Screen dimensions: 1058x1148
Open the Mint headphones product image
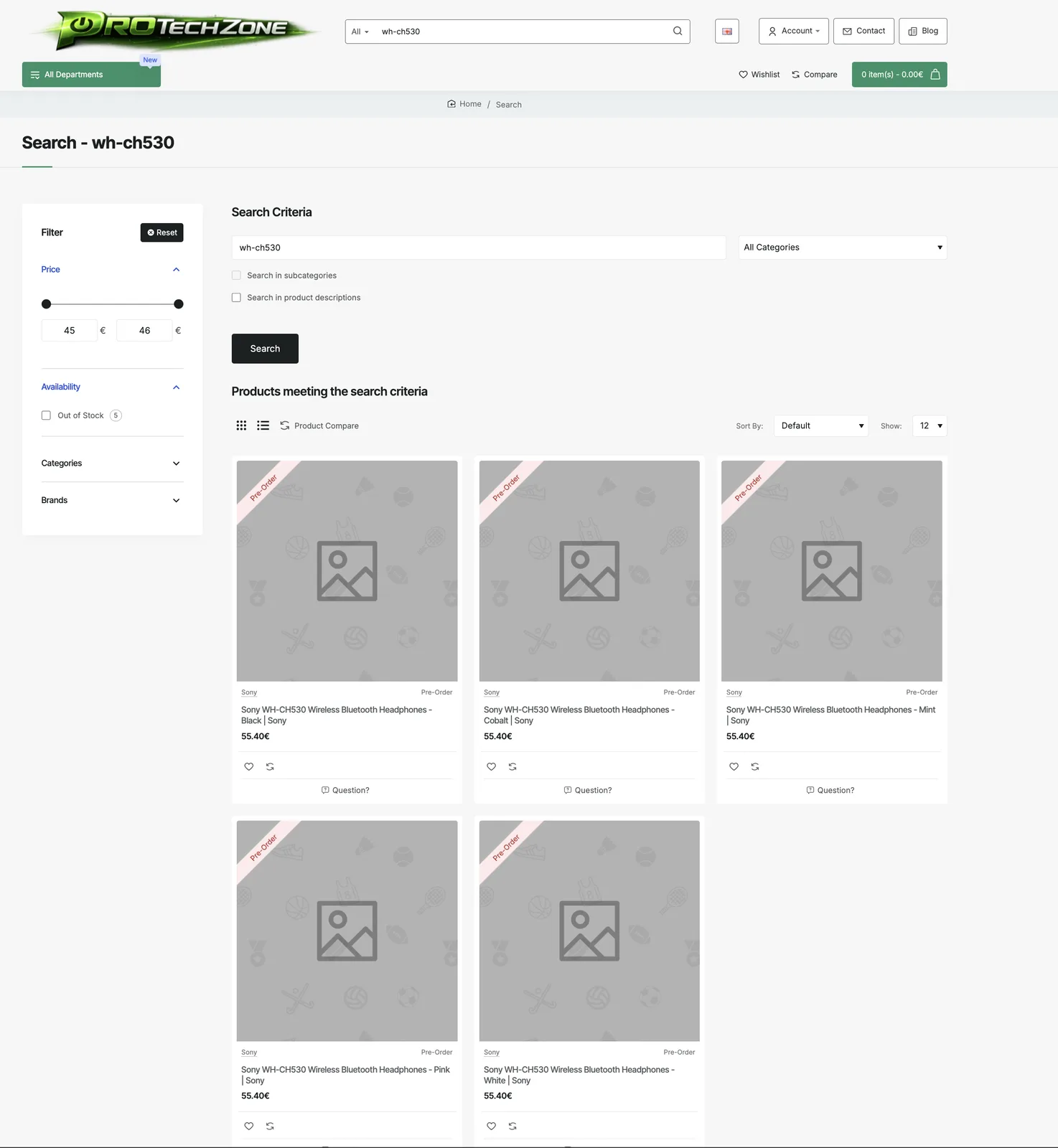pos(832,571)
